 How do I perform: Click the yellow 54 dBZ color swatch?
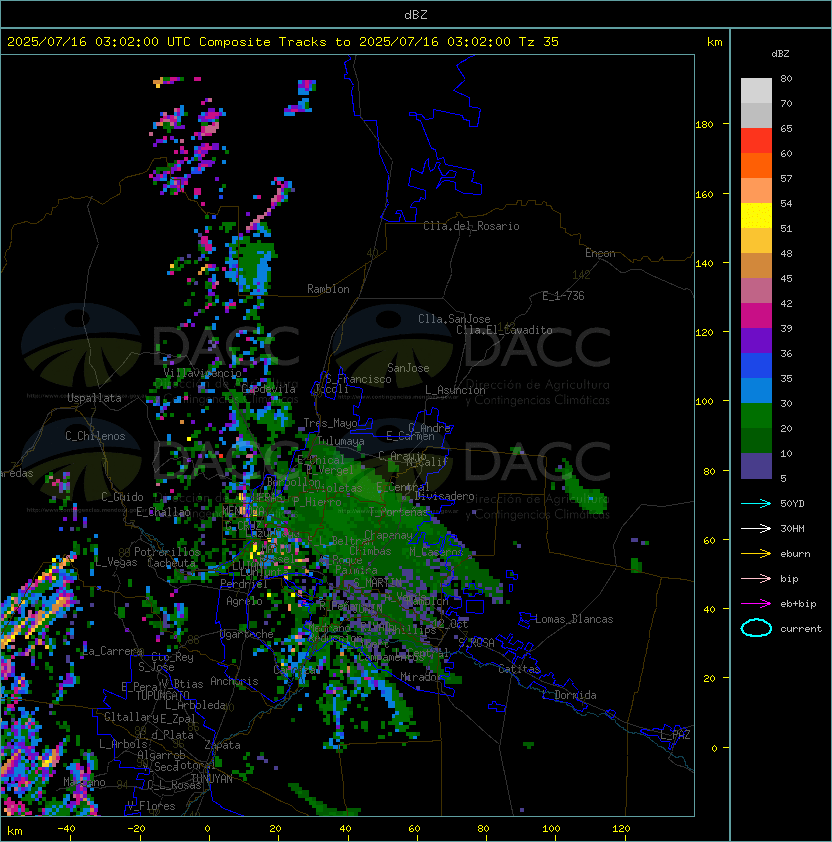pos(756,215)
